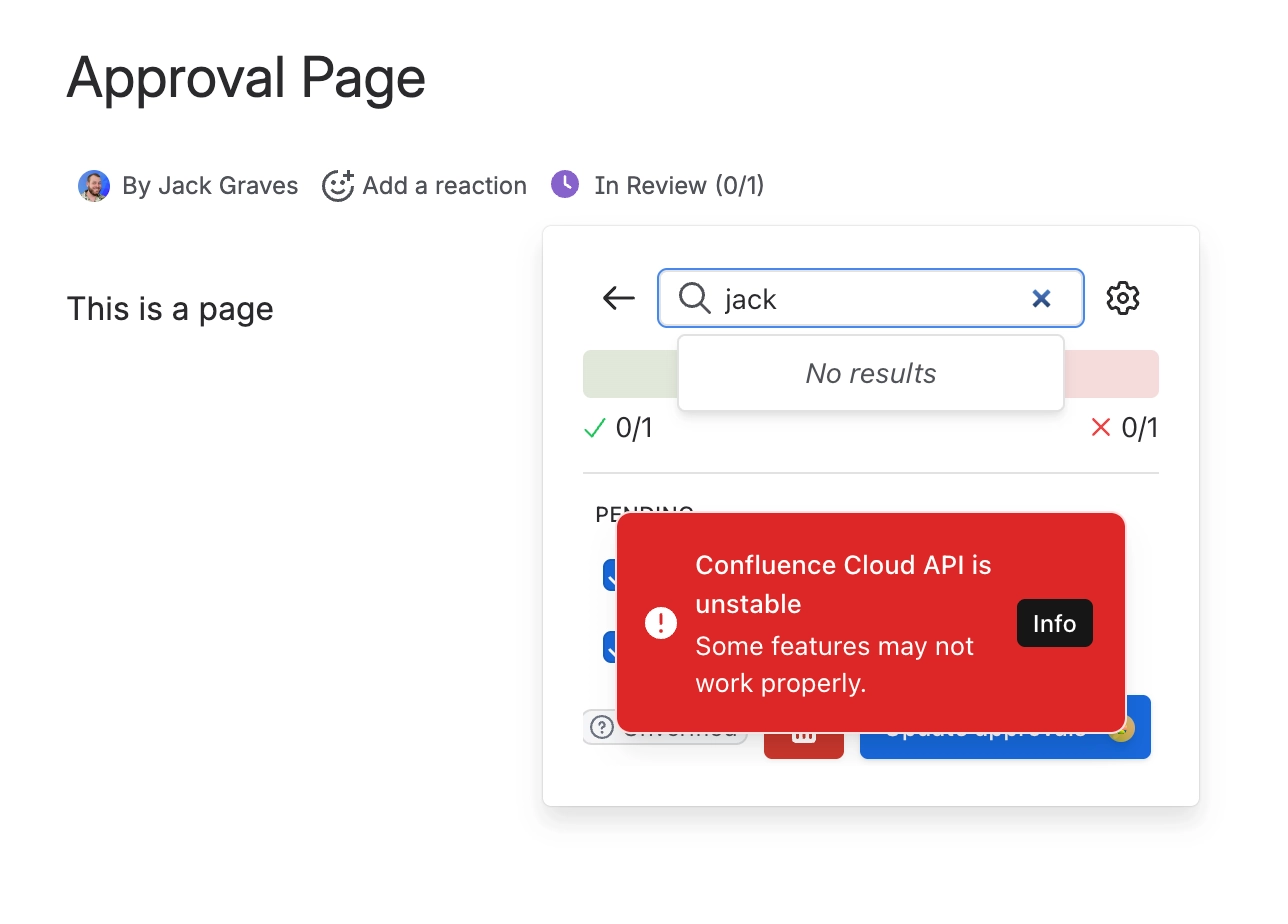This screenshot has height=924, width=1288.
Task: Click the magnifying glass search icon
Action: [x=693, y=298]
